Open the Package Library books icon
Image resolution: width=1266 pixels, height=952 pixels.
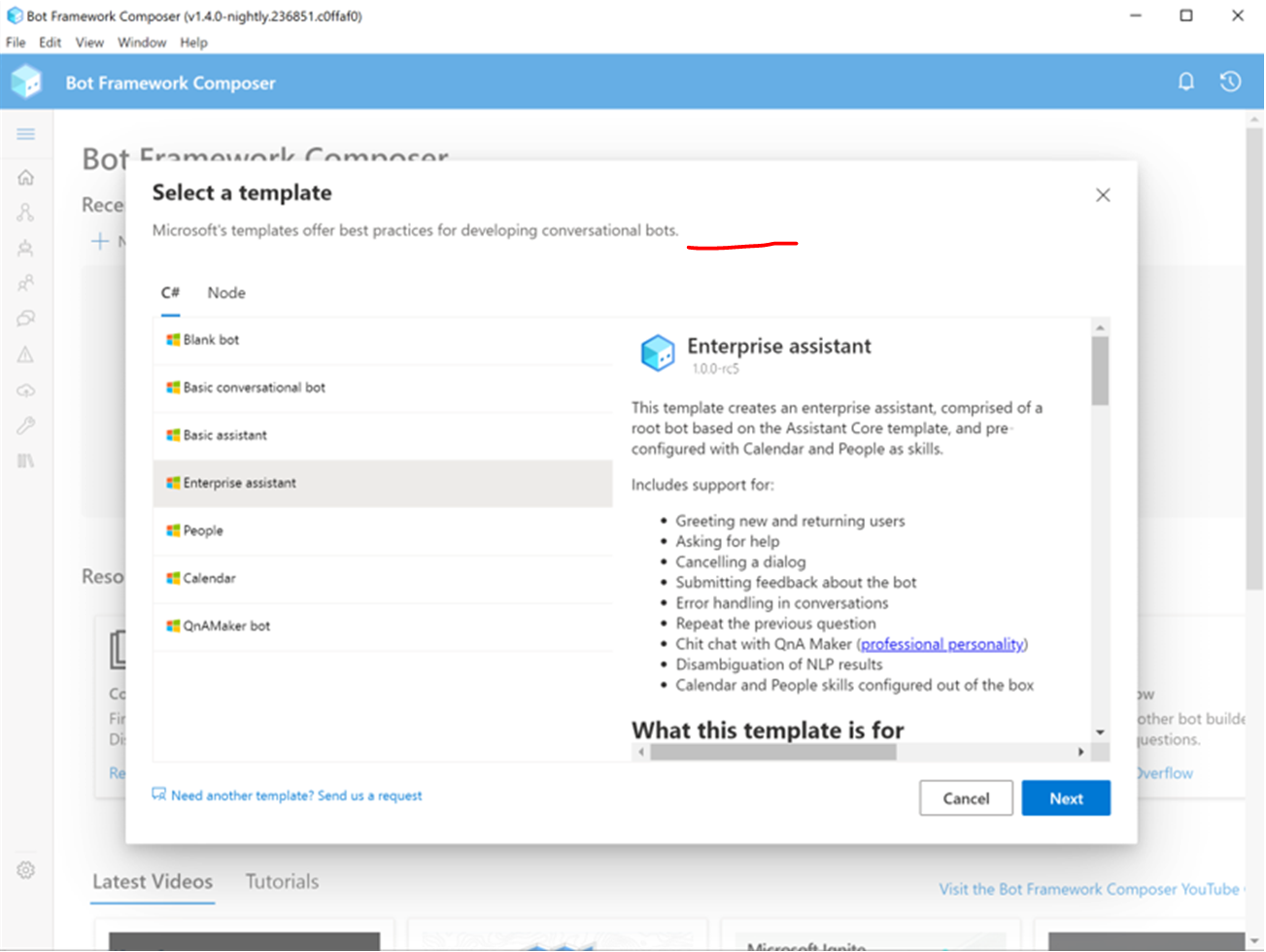(x=26, y=460)
